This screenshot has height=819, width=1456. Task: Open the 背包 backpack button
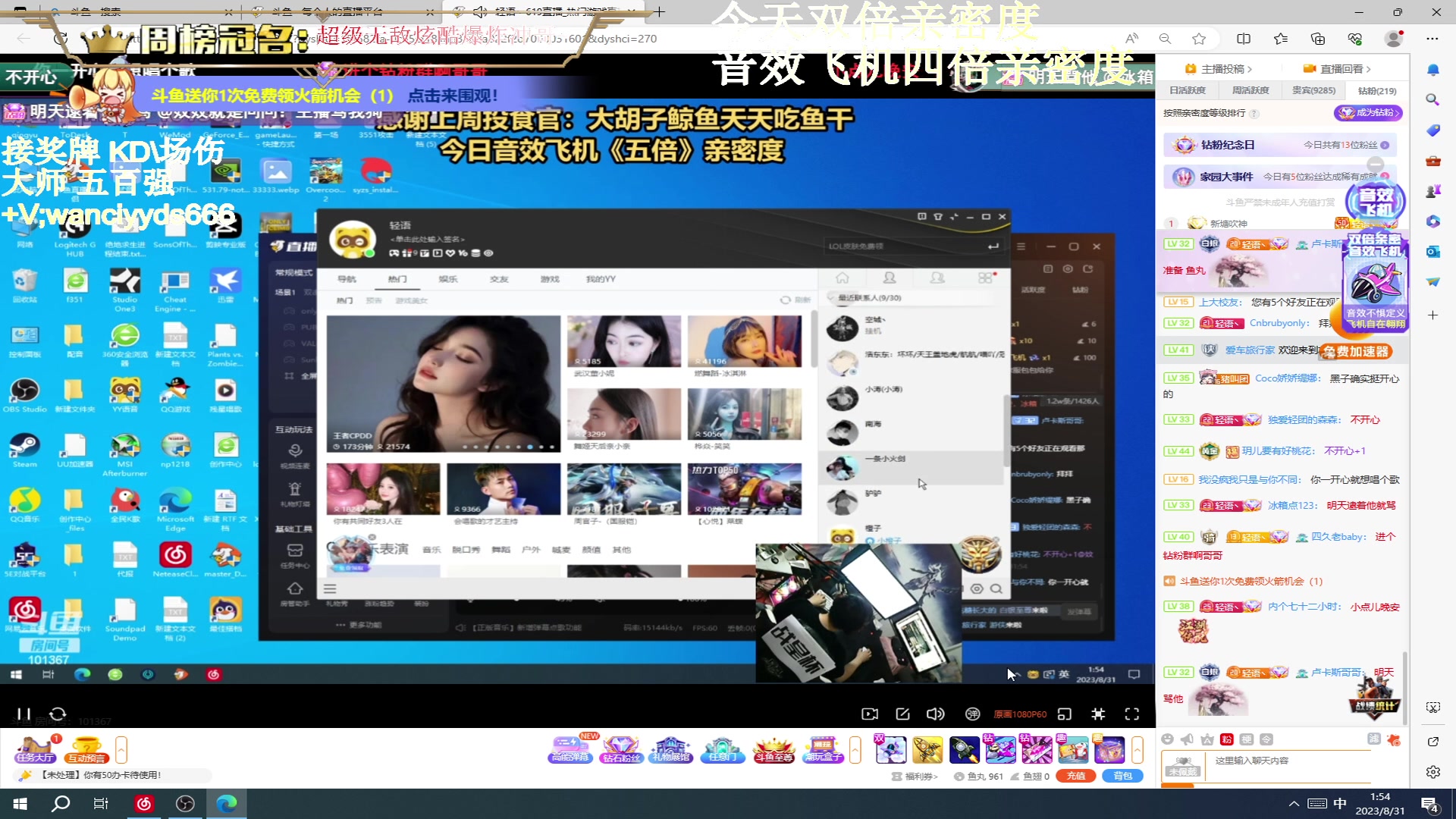pos(1123,776)
